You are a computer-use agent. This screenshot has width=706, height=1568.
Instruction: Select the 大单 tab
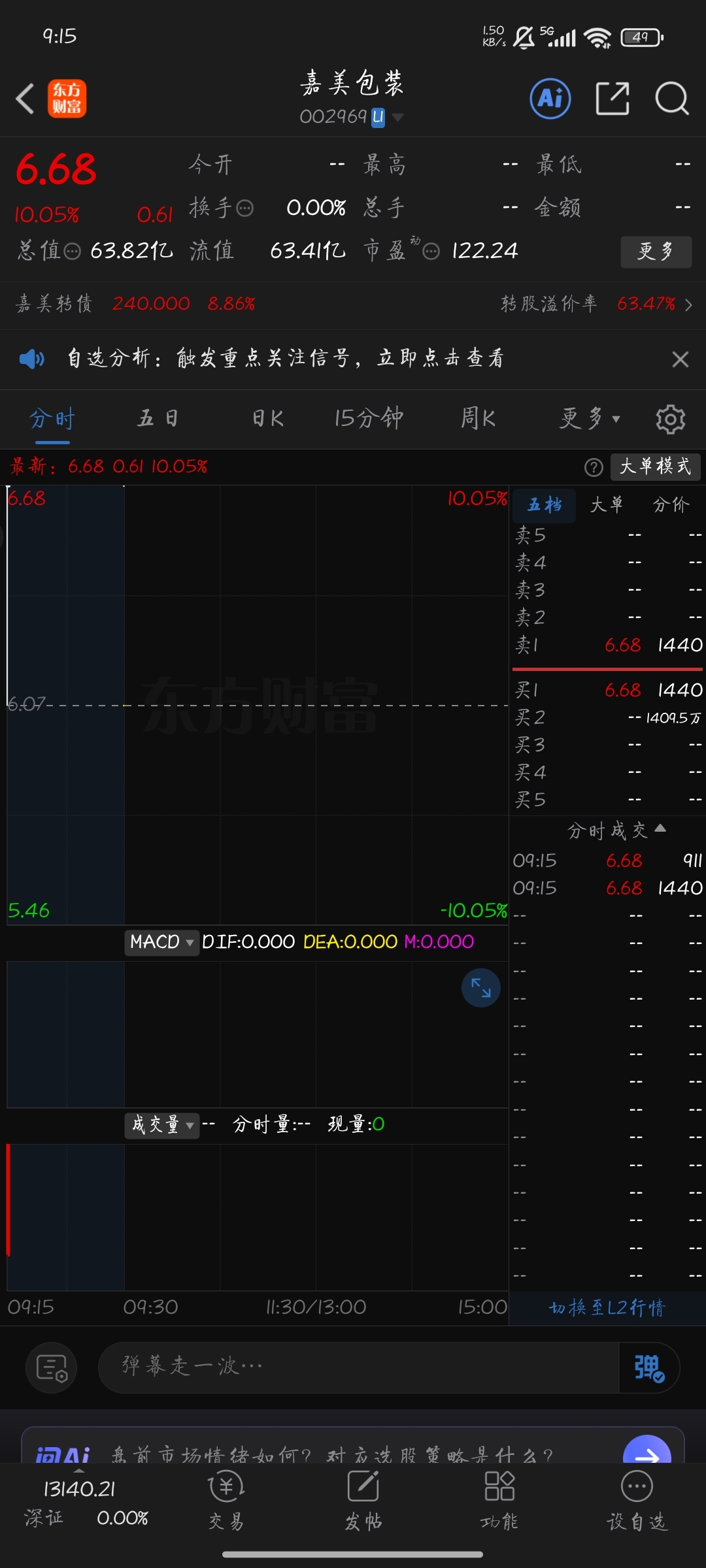pyautogui.click(x=607, y=504)
